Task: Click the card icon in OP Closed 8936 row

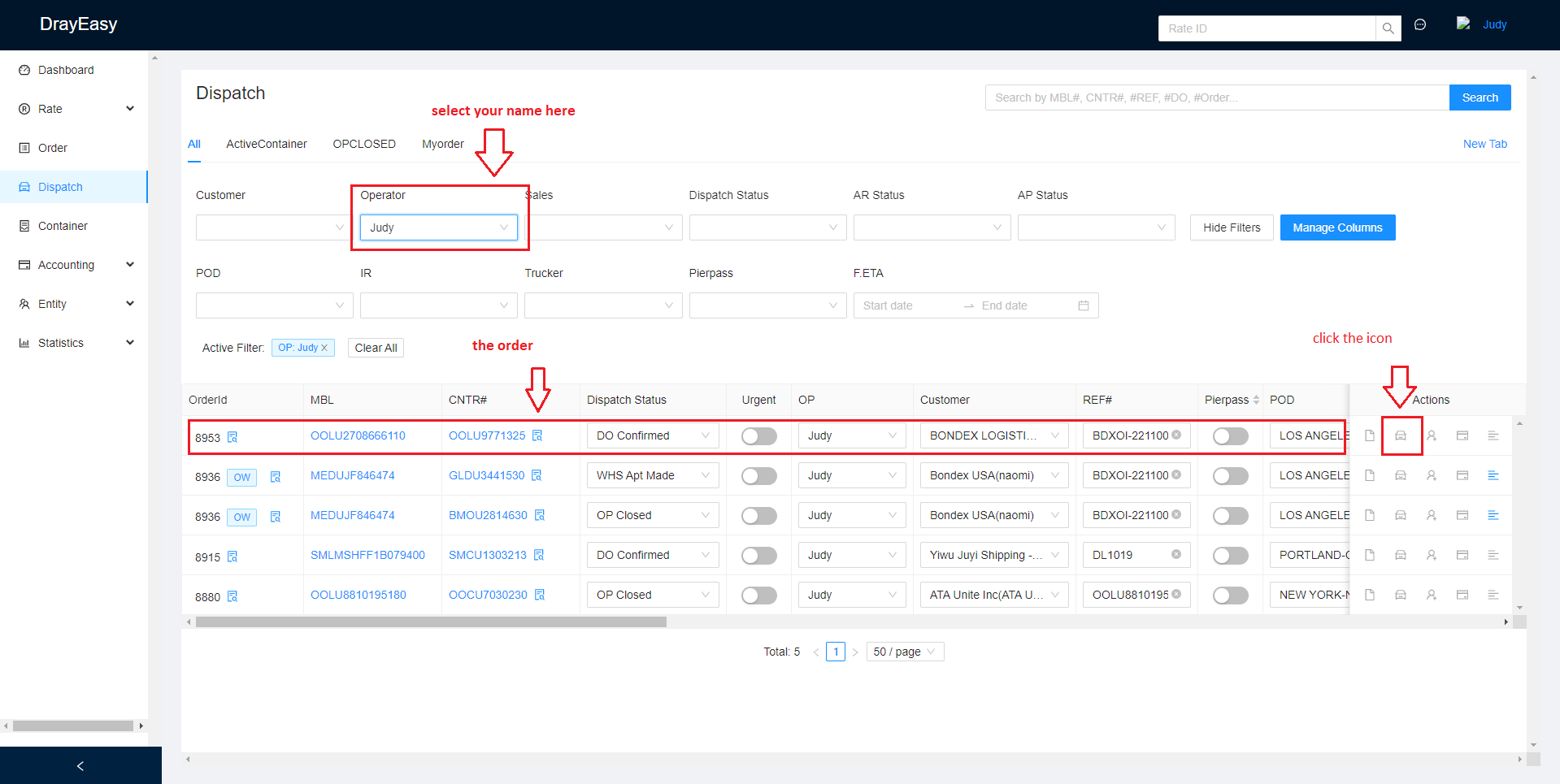Action: (1462, 515)
